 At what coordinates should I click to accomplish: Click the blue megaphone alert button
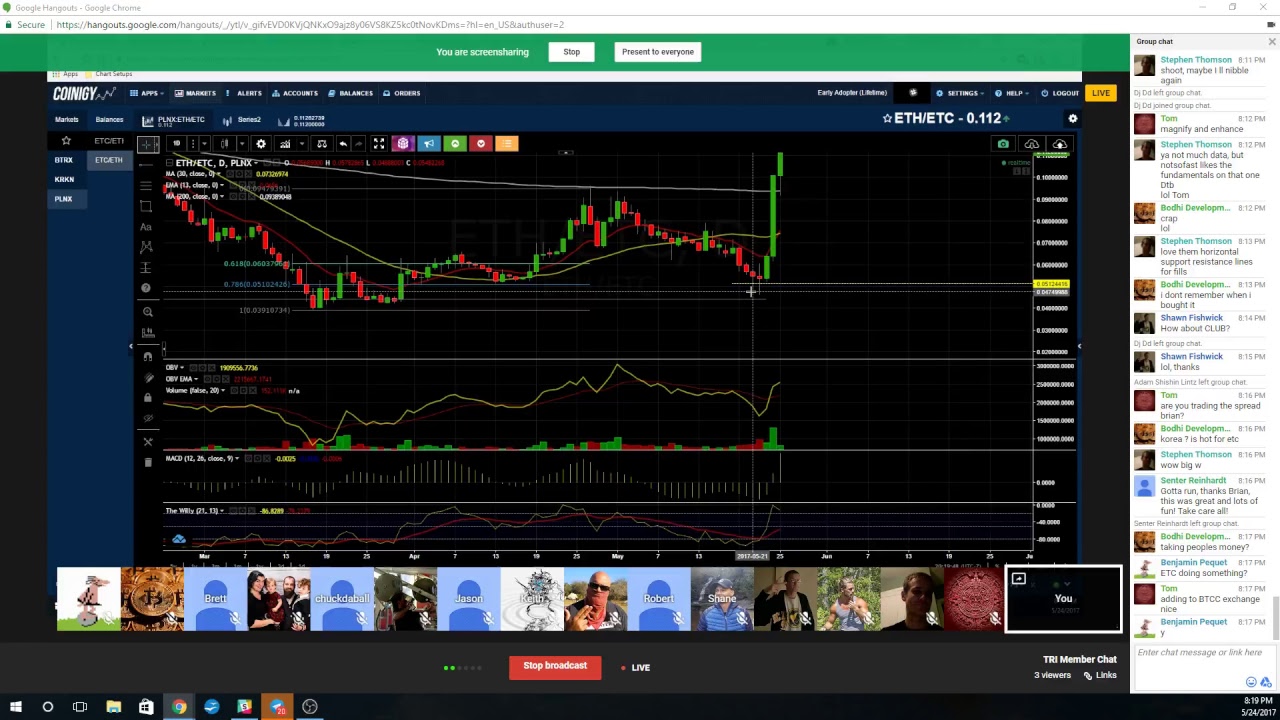[429, 144]
